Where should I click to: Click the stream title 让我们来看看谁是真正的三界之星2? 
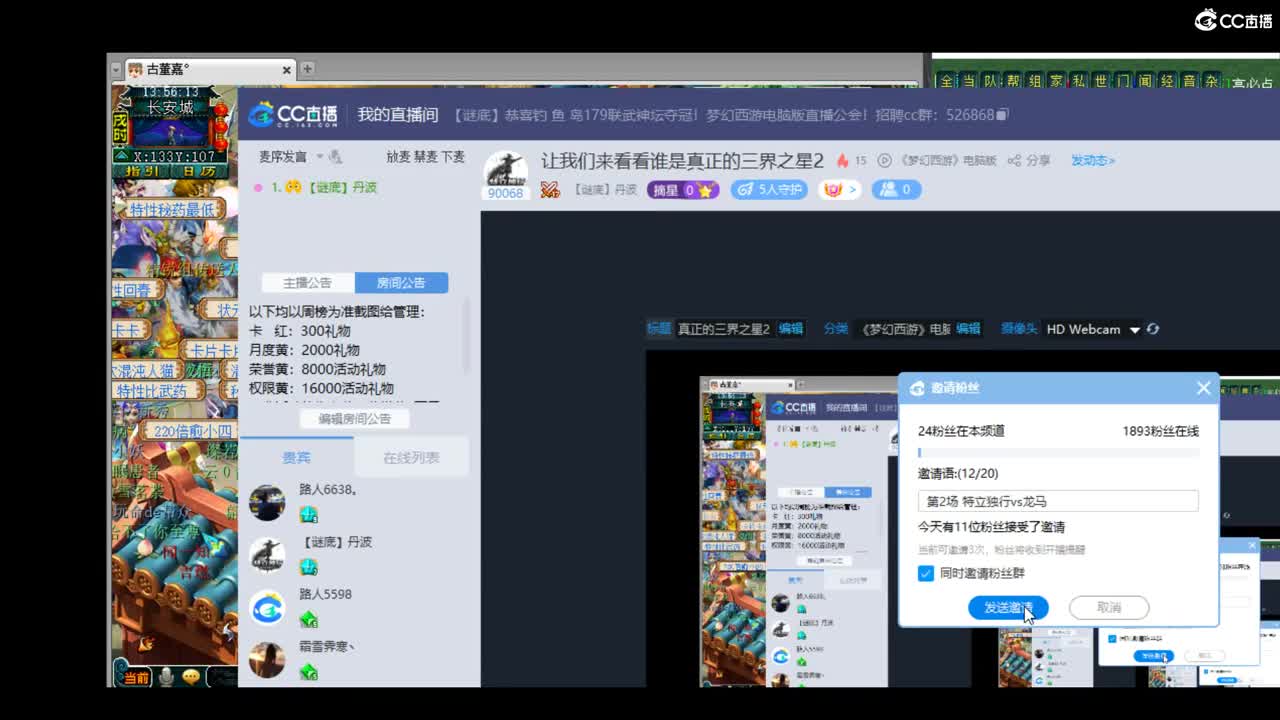coord(682,160)
